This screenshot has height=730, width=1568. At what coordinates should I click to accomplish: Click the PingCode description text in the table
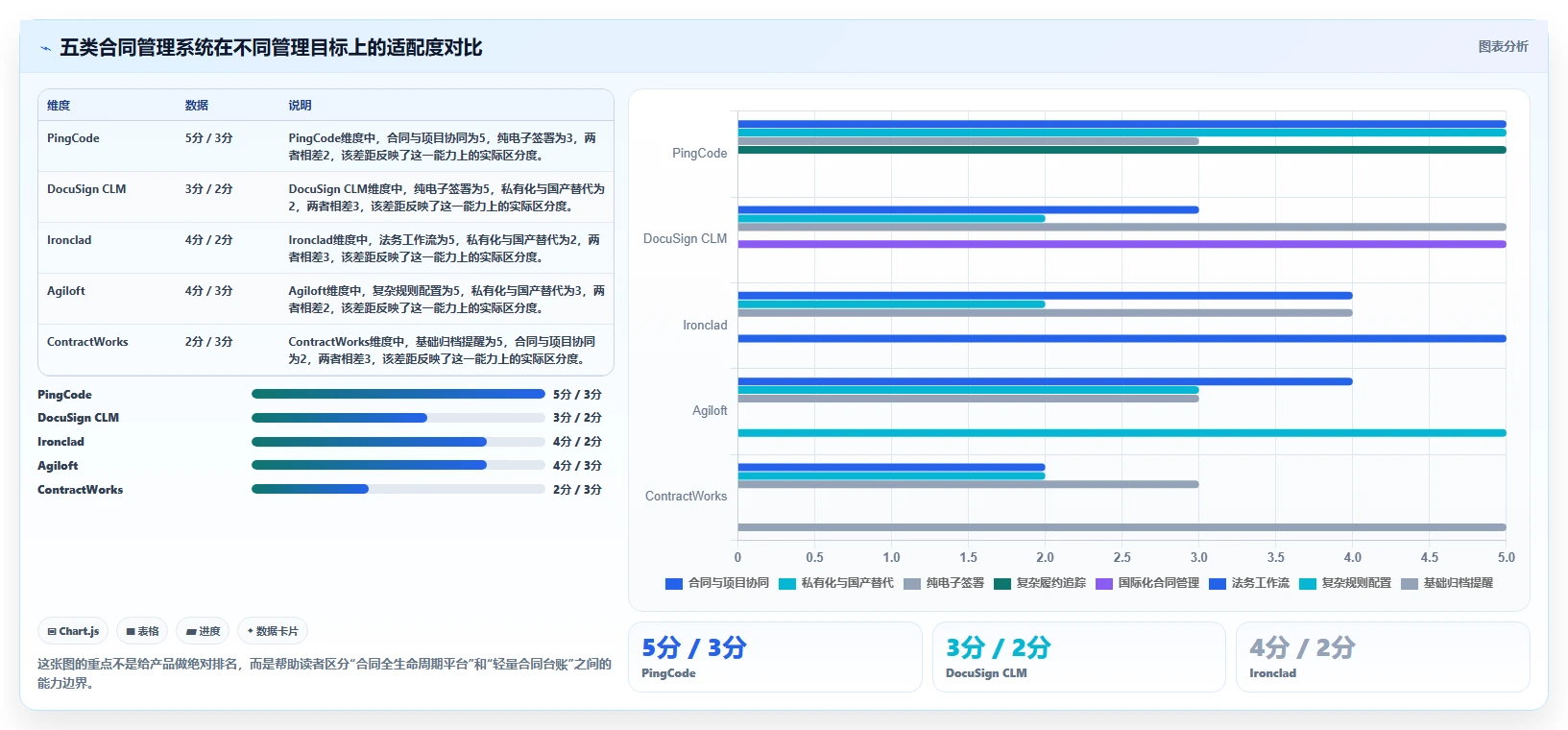443,147
